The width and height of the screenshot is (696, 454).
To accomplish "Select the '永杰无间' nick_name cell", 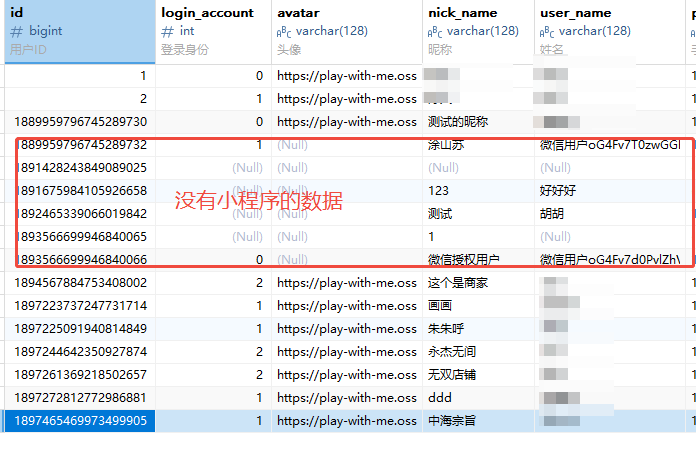I will click(453, 352).
